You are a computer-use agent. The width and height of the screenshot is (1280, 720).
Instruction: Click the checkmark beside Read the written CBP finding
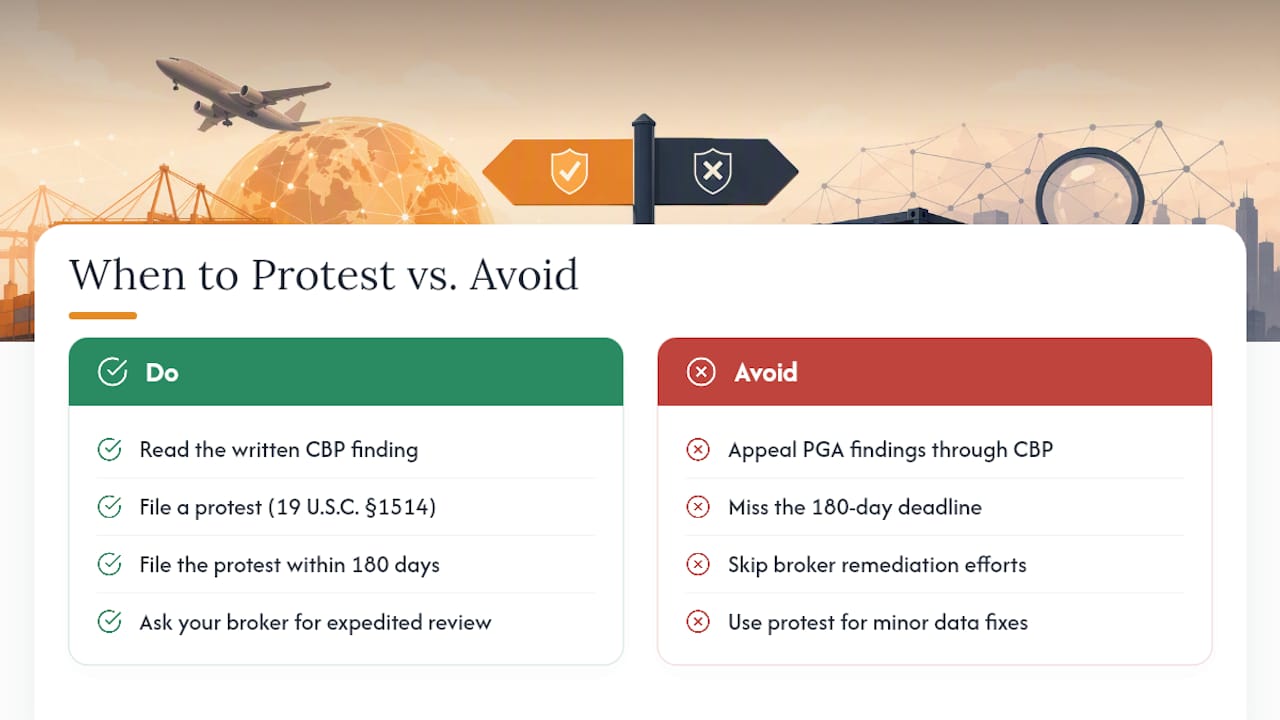pos(109,450)
